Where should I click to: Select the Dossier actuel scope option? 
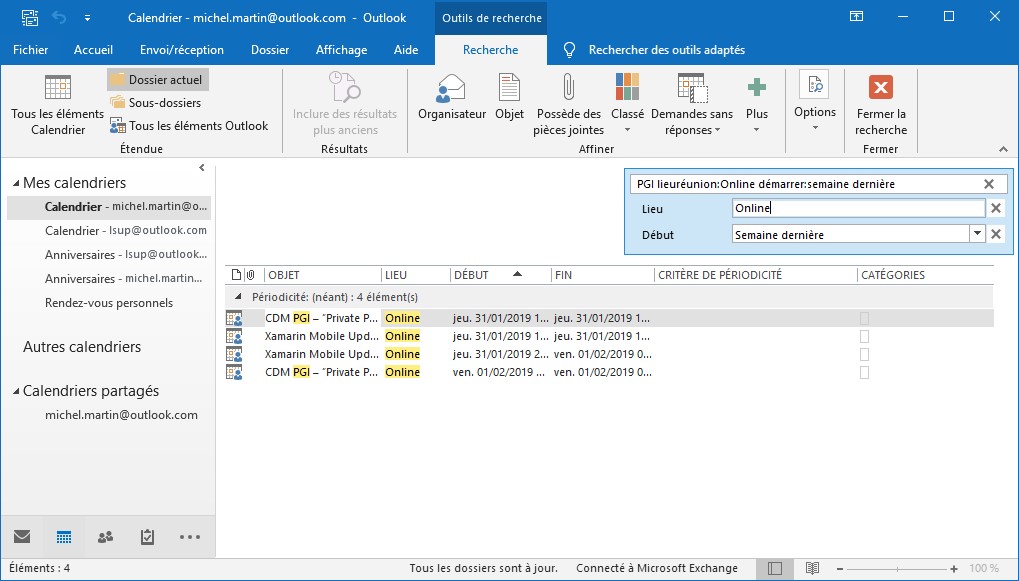(x=158, y=80)
